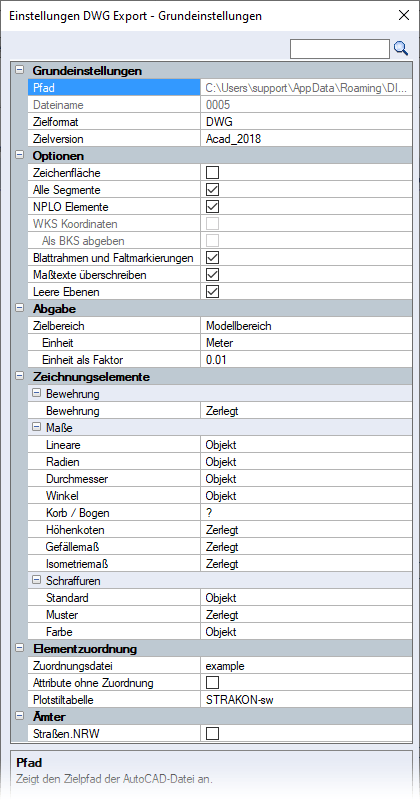Collapse the Bewehrung subgroup
This screenshot has height=800, width=420.
click(36, 393)
